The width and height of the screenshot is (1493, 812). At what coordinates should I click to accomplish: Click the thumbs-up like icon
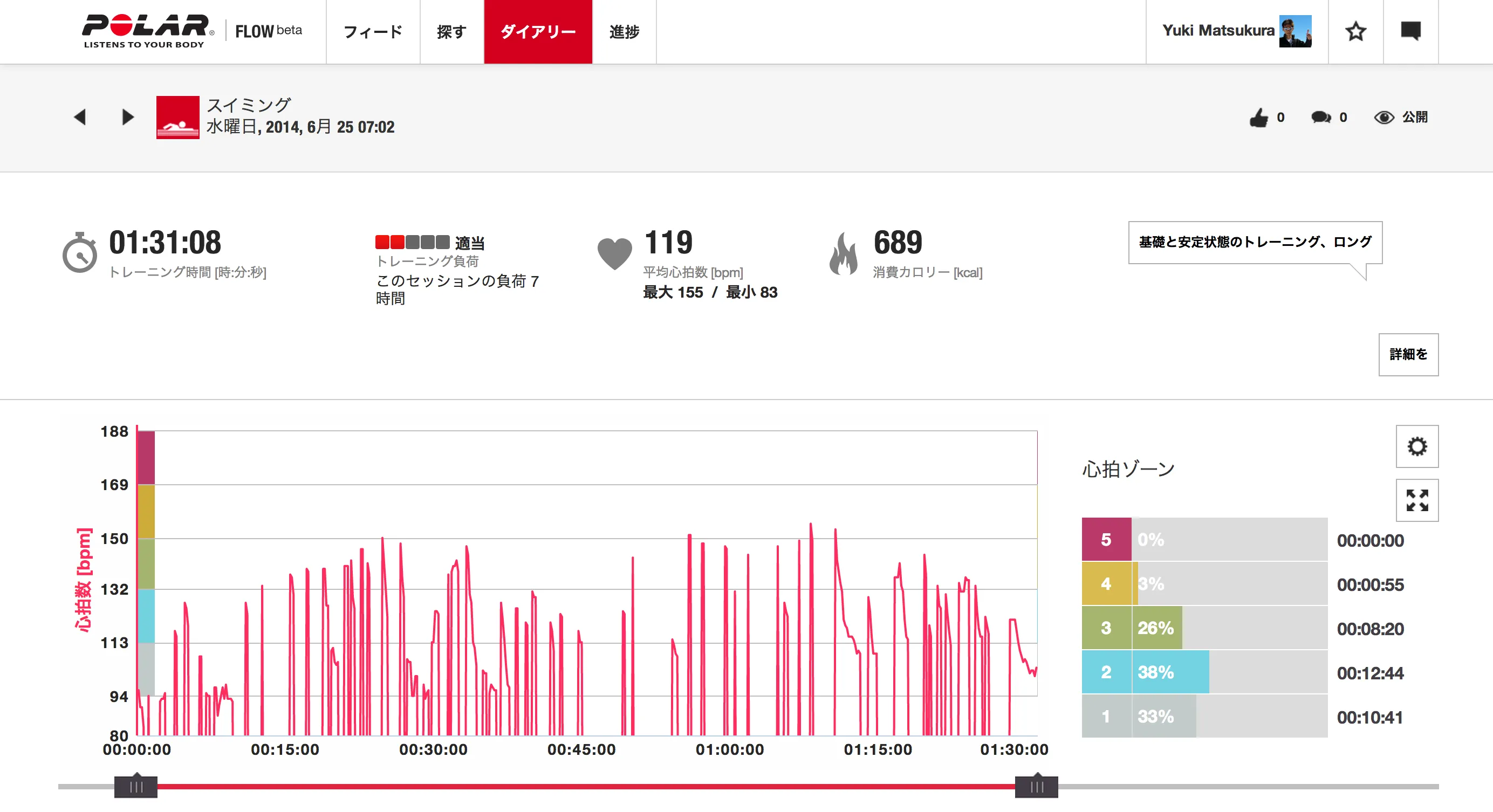point(1258,118)
